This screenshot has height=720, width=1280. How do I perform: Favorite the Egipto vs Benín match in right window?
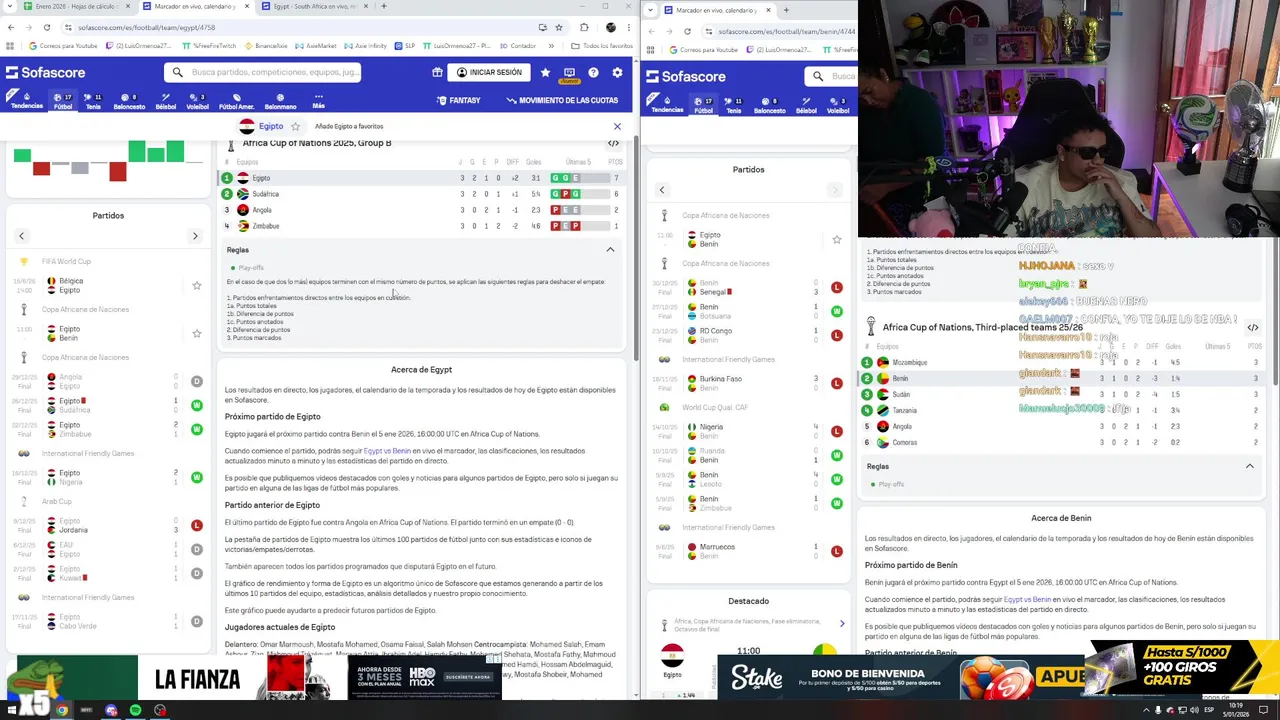837,239
